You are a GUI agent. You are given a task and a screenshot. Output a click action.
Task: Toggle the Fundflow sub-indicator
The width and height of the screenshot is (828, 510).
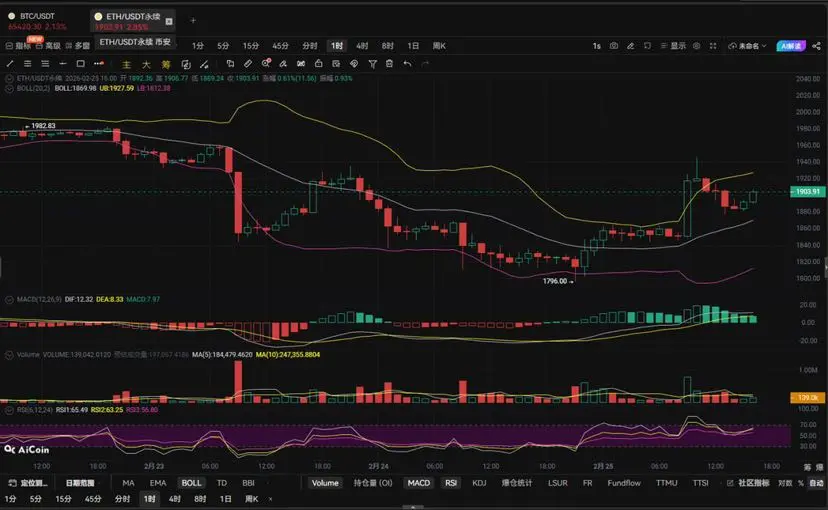tap(624, 483)
